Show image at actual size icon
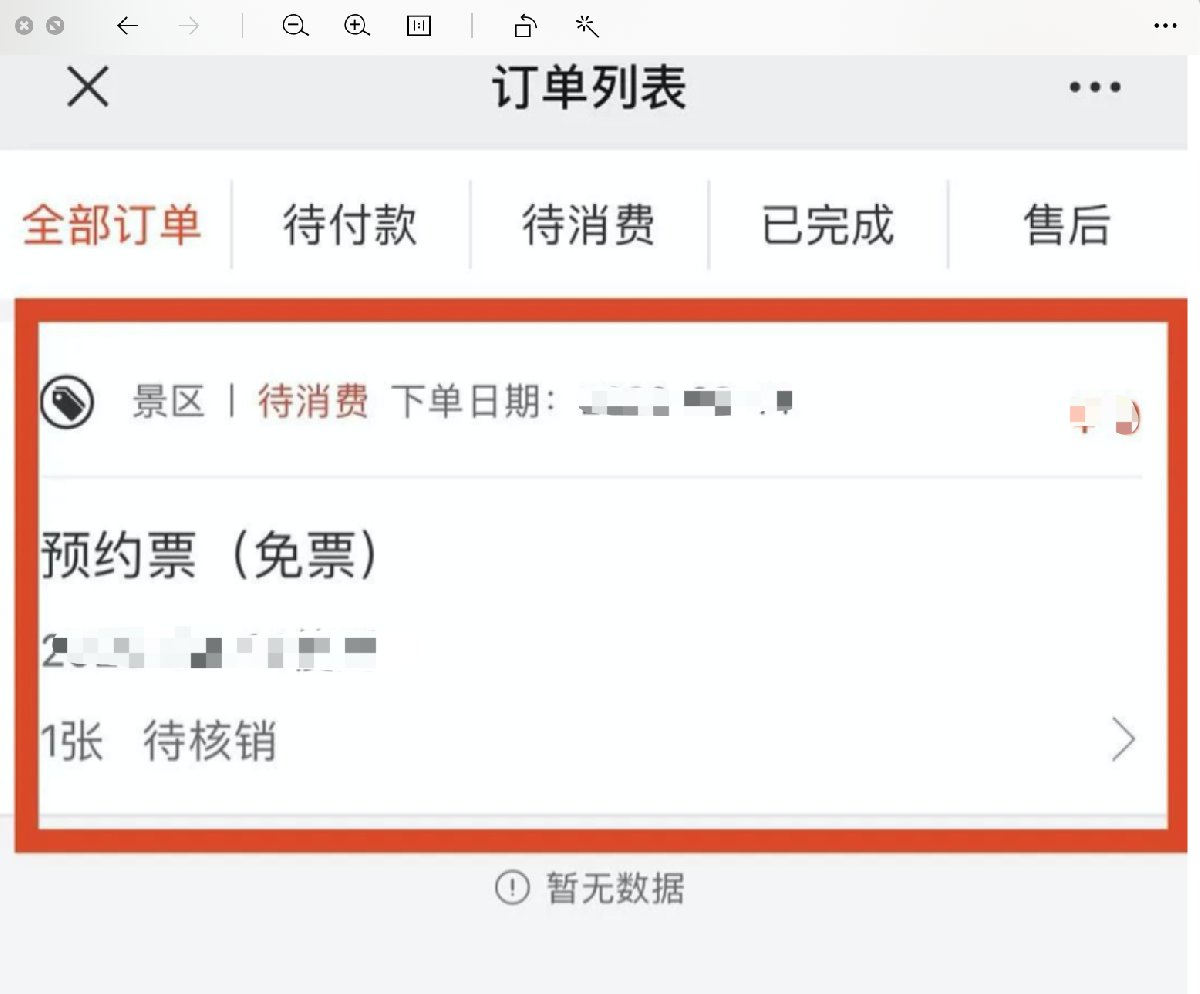1200x994 pixels. (419, 27)
